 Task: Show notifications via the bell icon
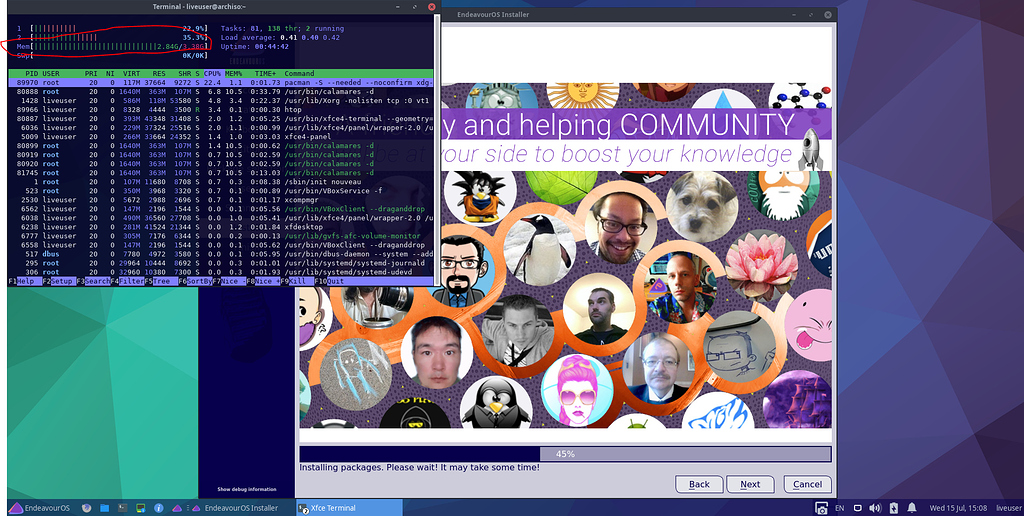tap(910, 508)
